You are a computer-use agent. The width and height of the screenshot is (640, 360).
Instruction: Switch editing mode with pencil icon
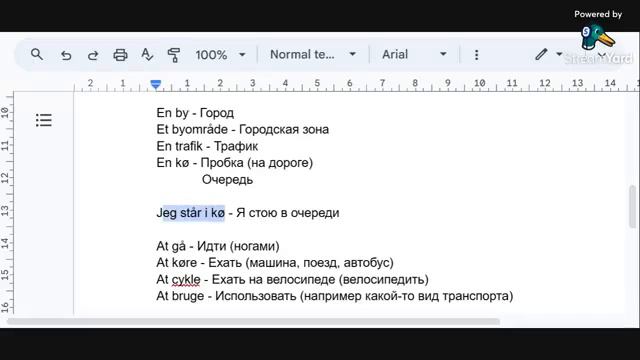point(541,54)
